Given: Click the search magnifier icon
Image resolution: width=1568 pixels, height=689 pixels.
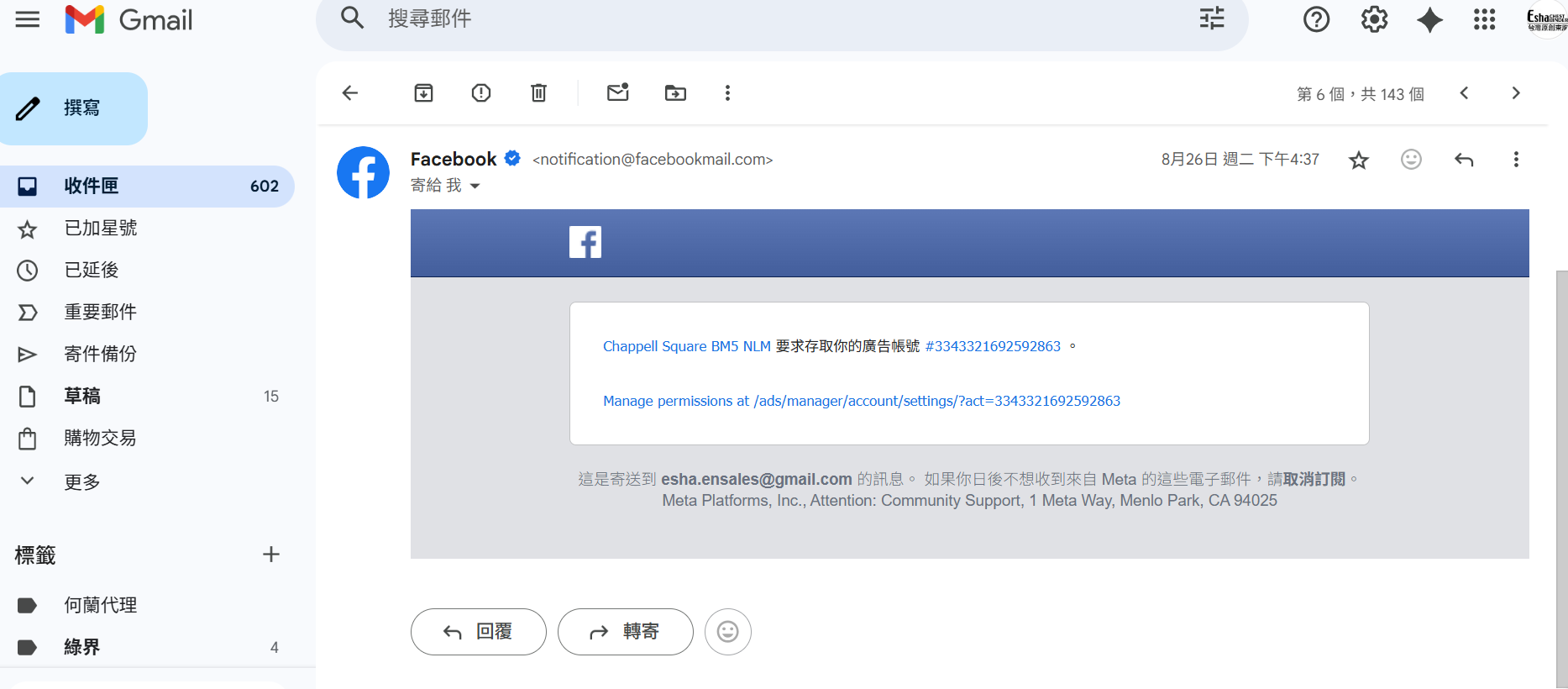Looking at the screenshot, I should tap(353, 18).
